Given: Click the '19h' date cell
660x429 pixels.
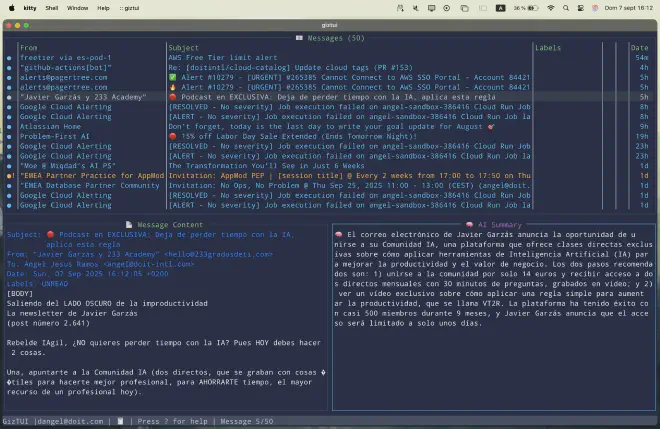Looking at the screenshot, I should click(642, 136).
